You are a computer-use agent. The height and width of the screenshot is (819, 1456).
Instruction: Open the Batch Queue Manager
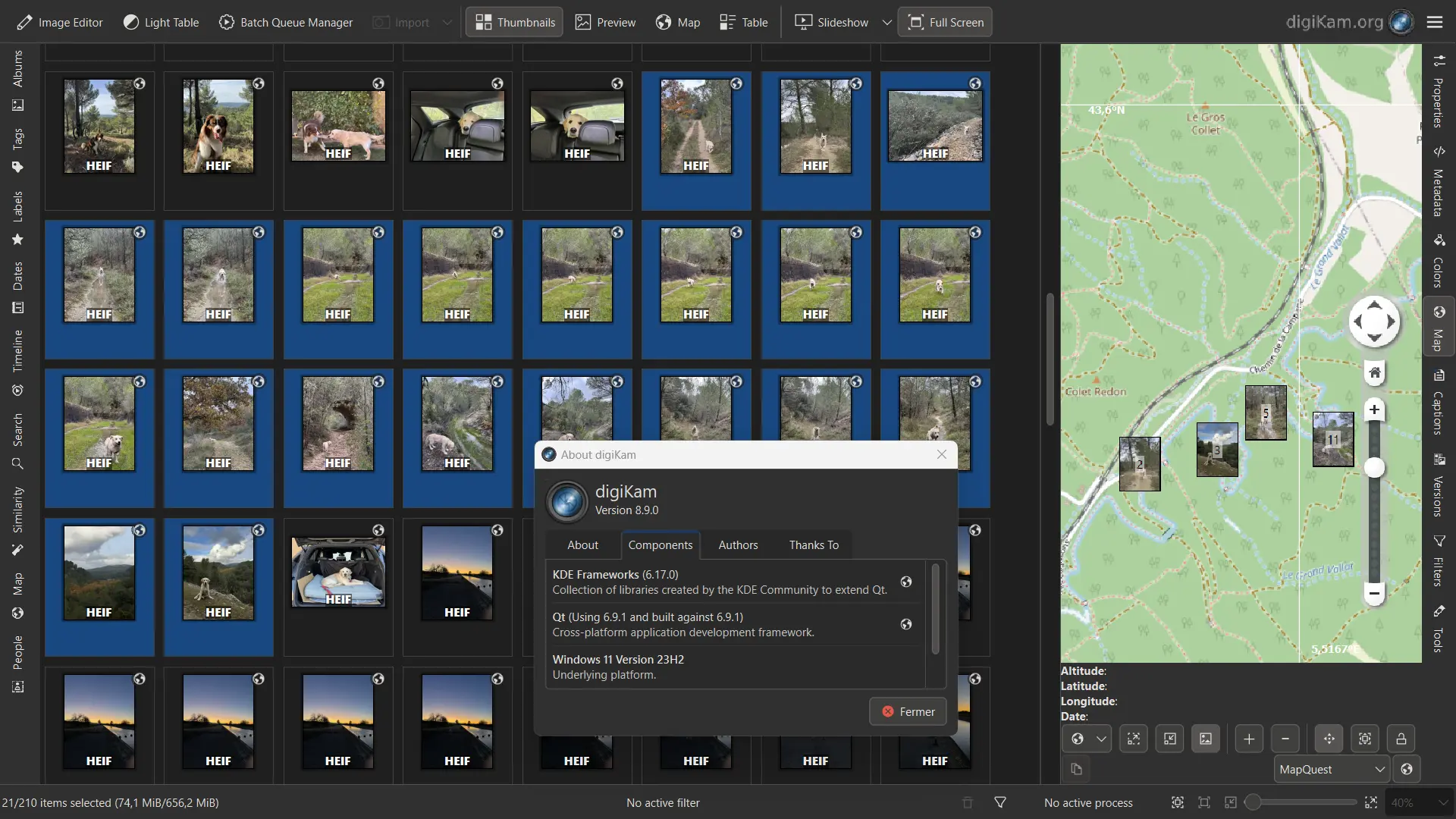coord(285,22)
